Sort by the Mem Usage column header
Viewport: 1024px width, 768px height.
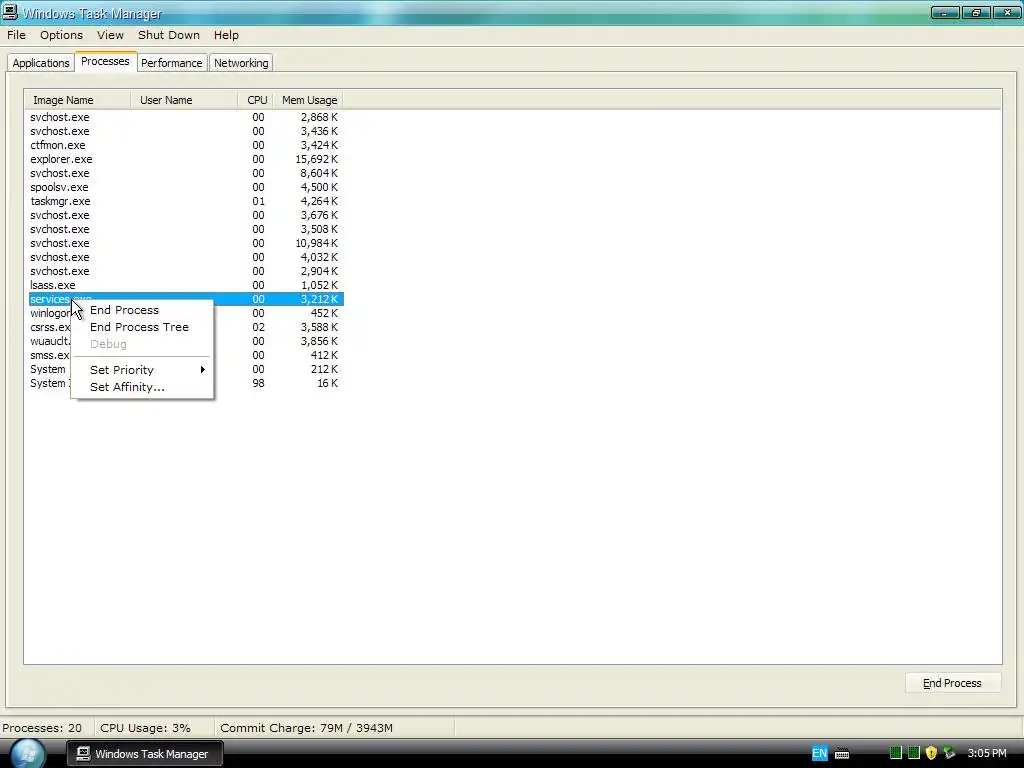(308, 100)
